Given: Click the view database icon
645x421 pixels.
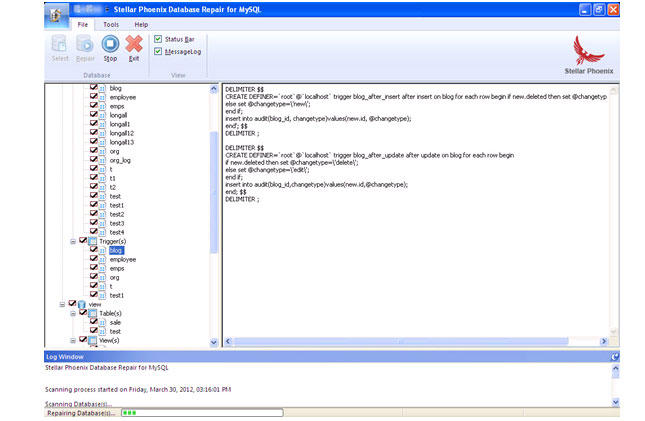Looking at the screenshot, I should [82, 305].
